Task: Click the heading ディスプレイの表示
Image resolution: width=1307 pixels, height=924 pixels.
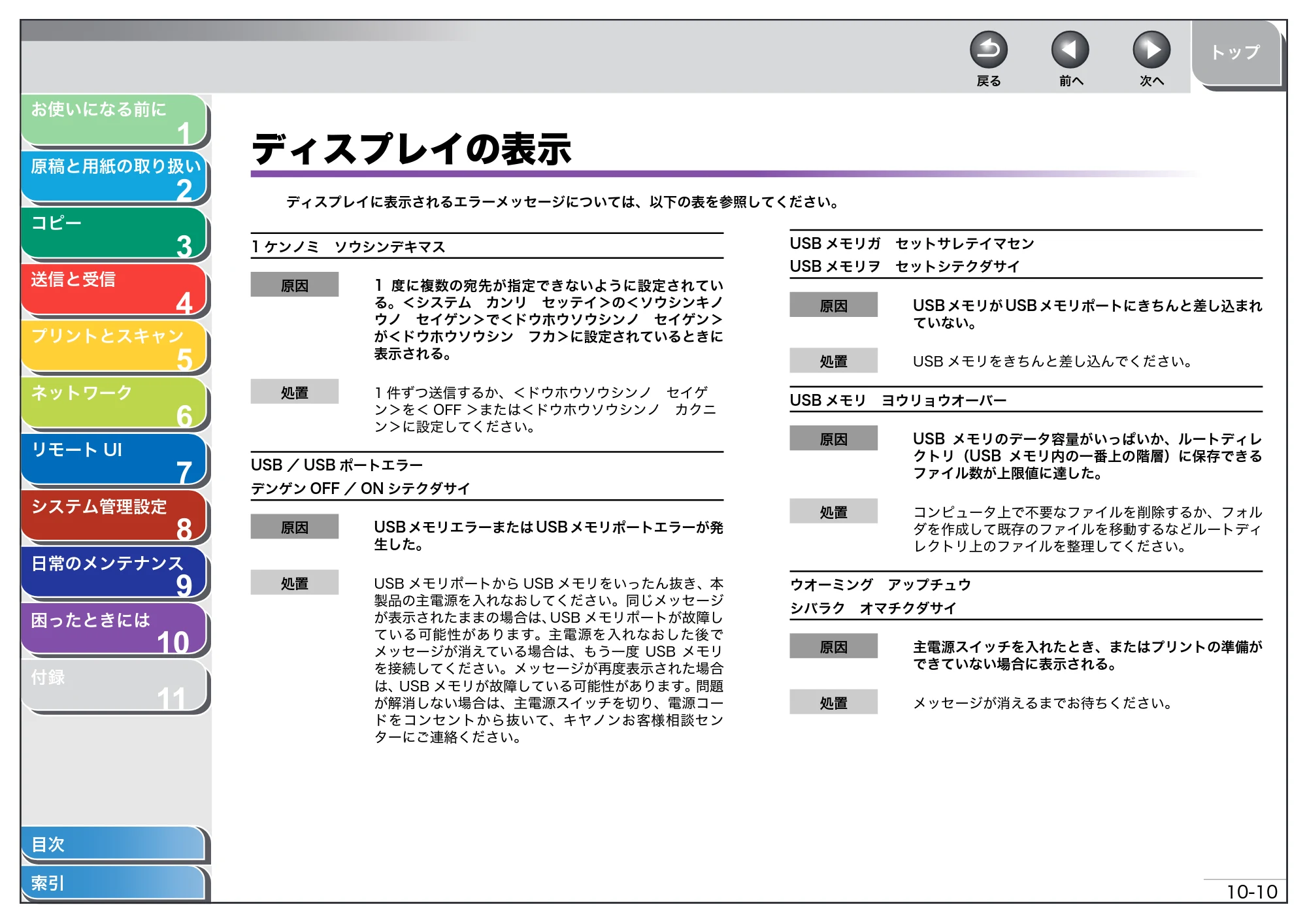Action: click(412, 149)
